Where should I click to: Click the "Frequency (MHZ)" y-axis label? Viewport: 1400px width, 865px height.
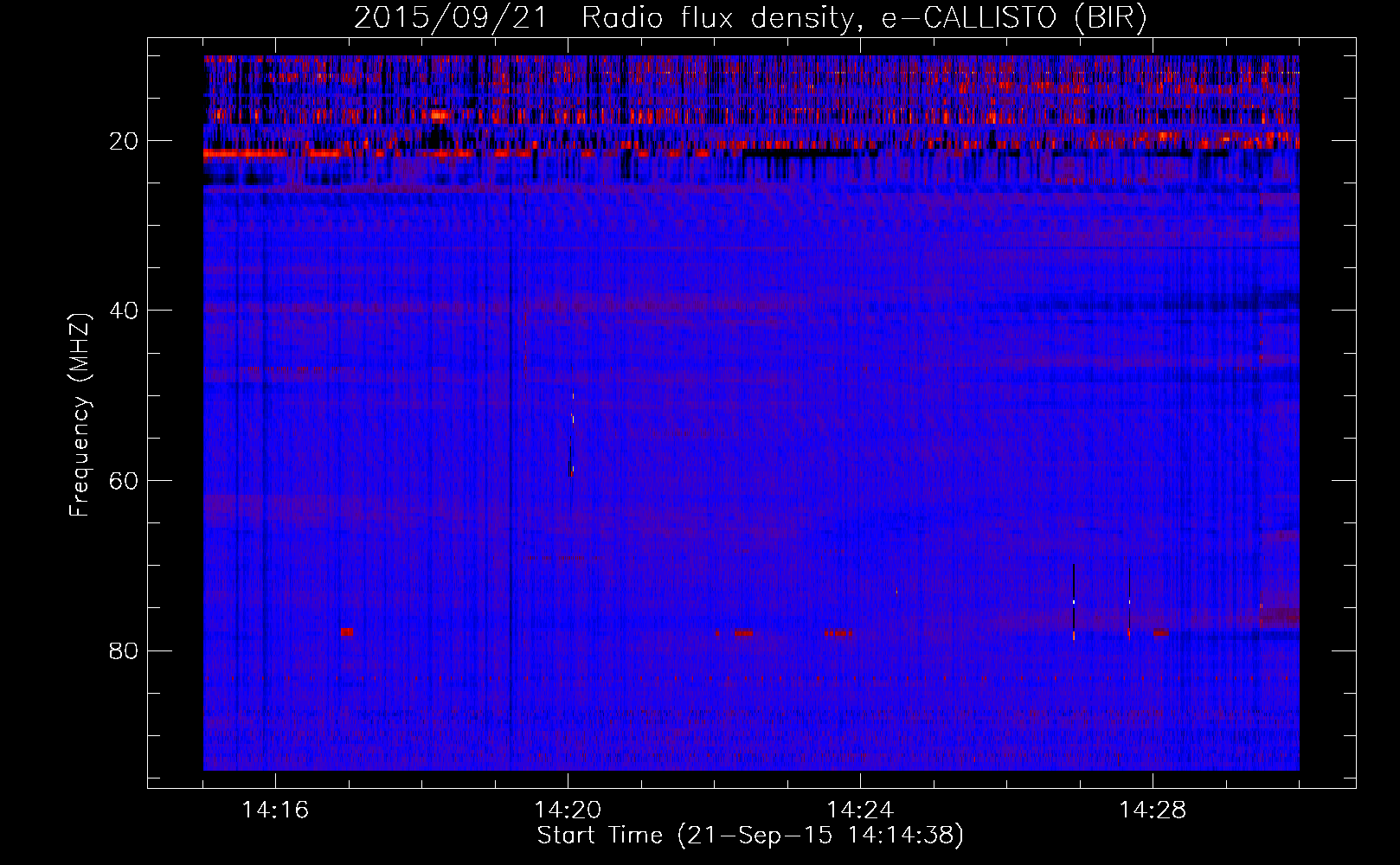(80, 415)
